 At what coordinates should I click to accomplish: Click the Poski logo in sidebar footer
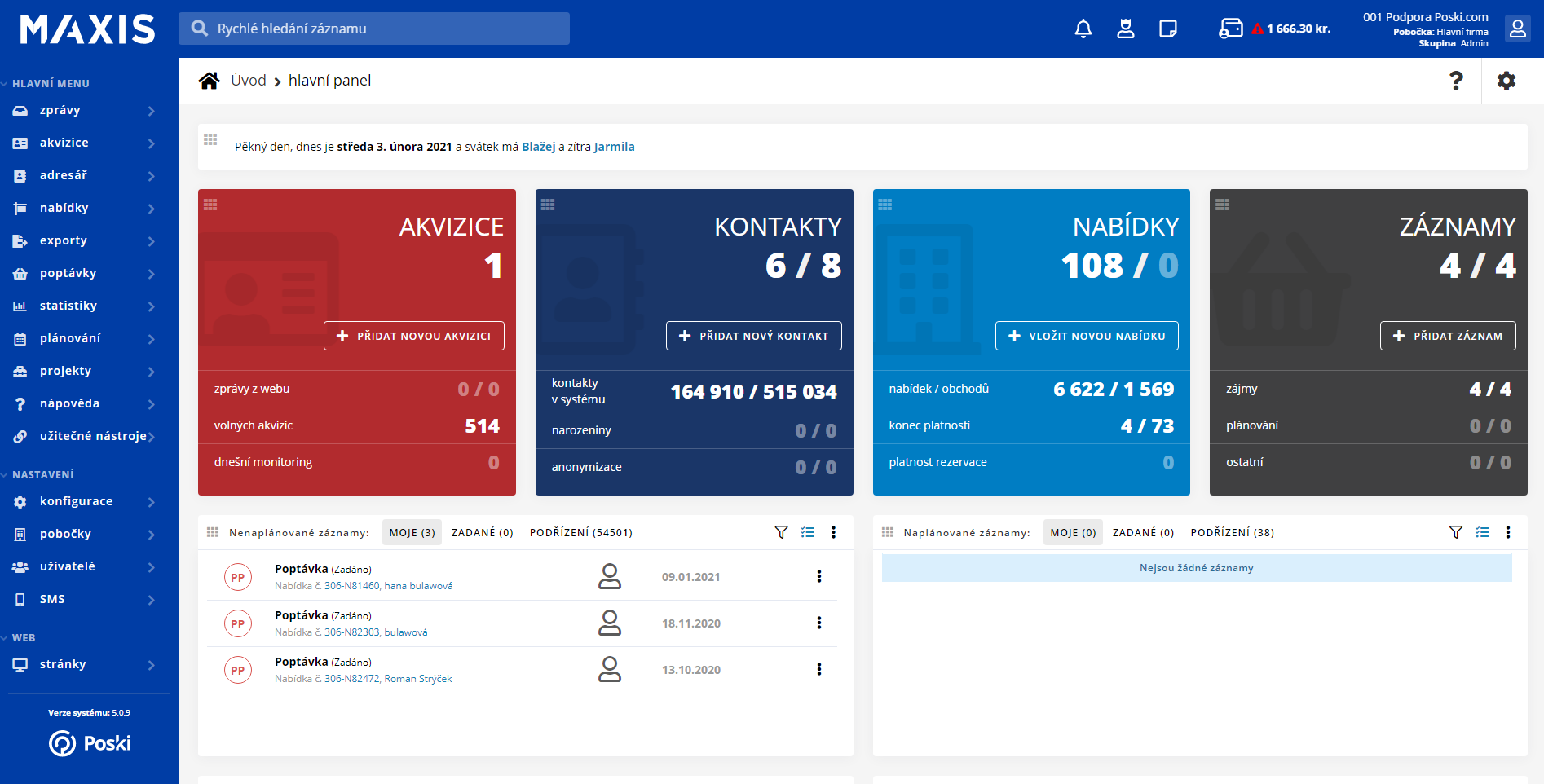point(90,743)
